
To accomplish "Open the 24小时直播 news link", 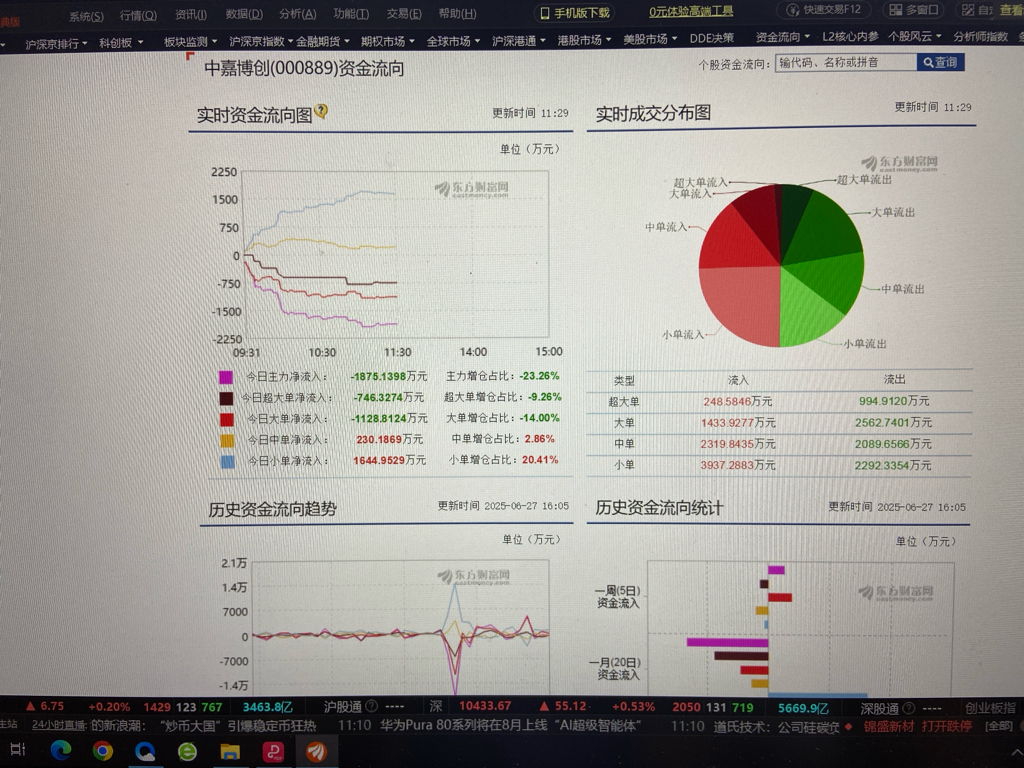I will 59,725.
